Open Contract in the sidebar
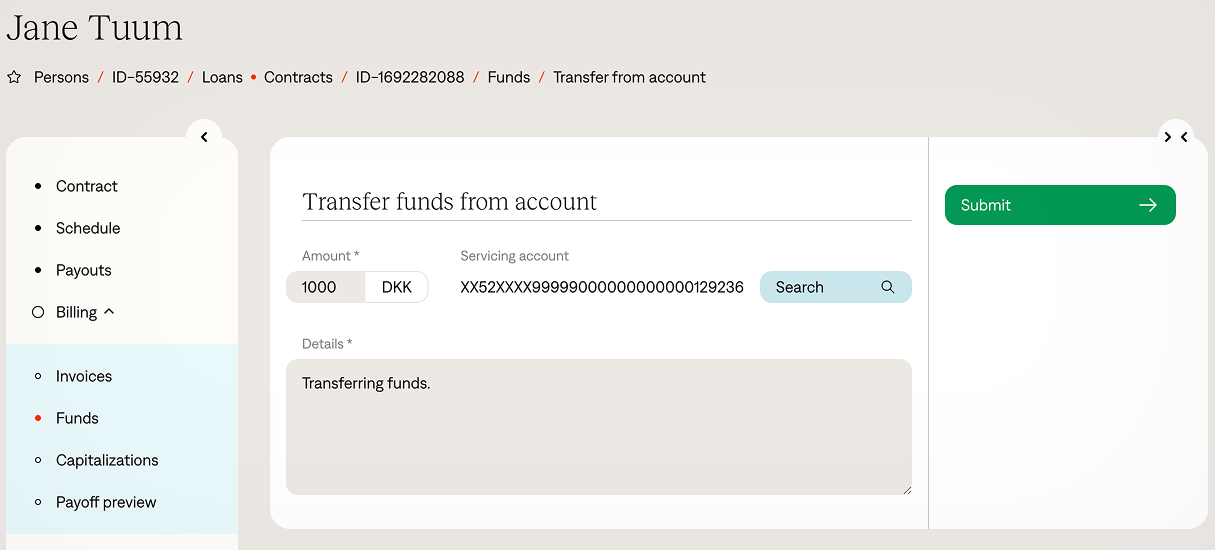Viewport: 1215px width, 550px height. [86, 186]
